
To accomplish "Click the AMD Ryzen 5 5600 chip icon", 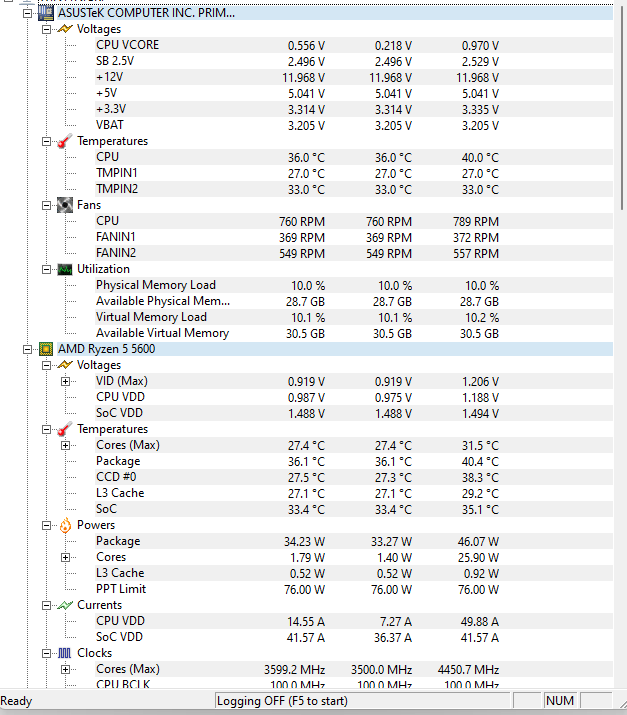I will pos(46,349).
